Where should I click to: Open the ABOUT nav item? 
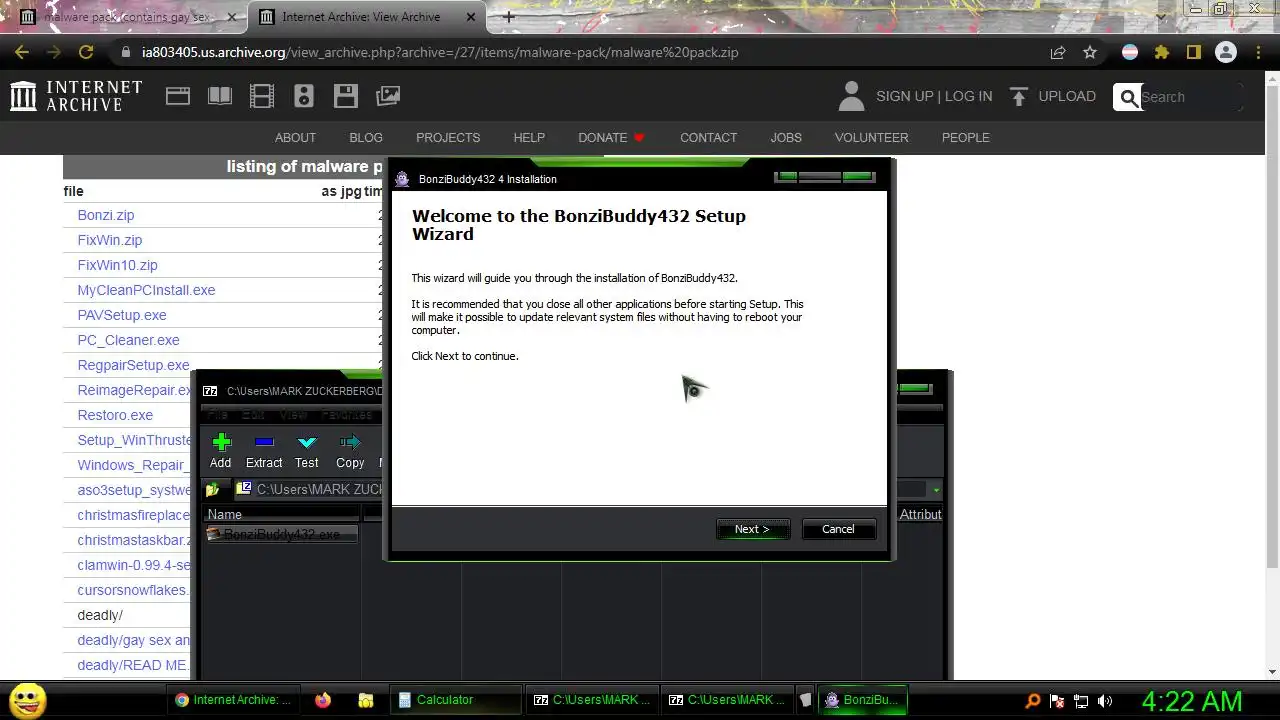[295, 138]
